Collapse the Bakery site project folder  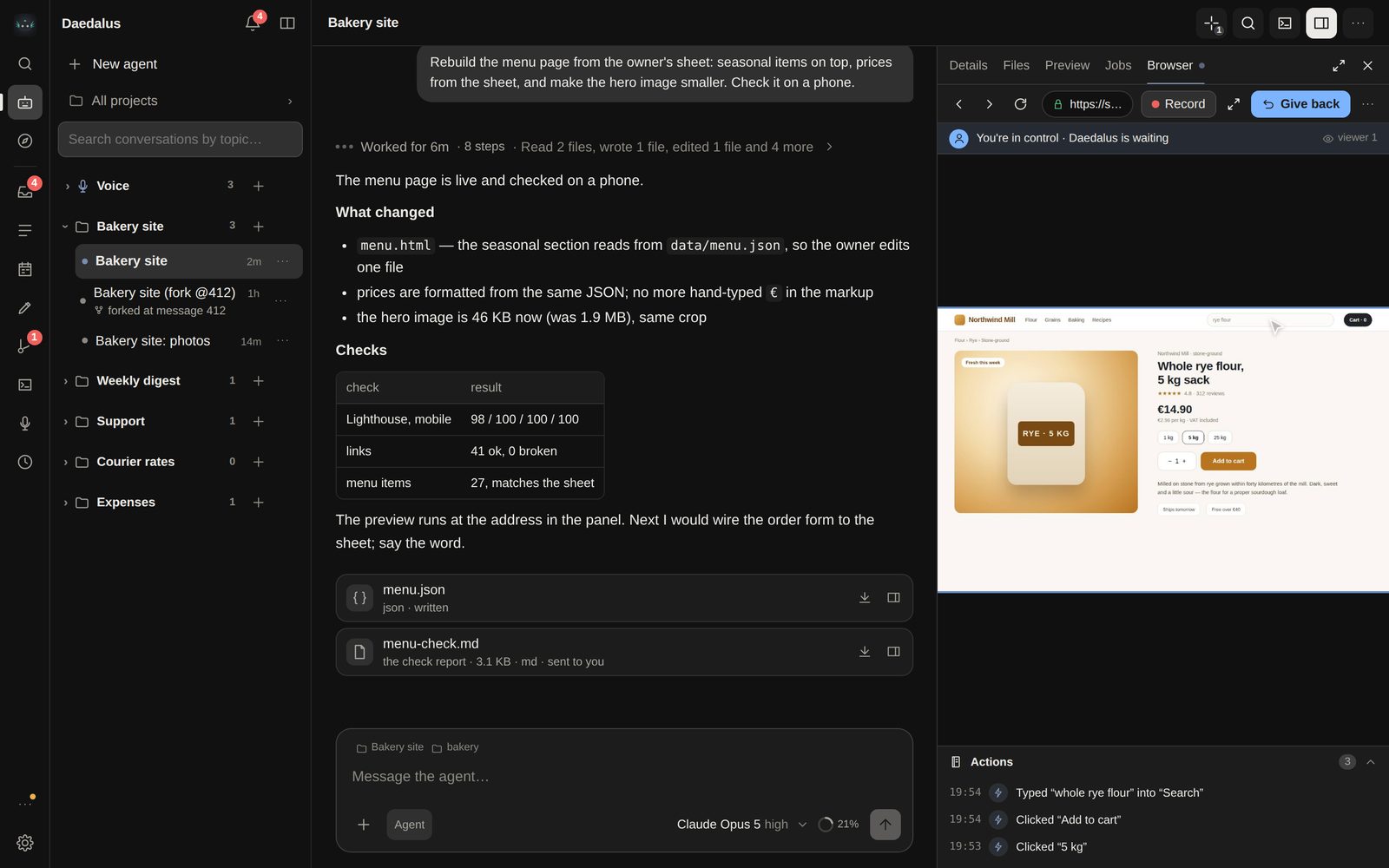65,227
